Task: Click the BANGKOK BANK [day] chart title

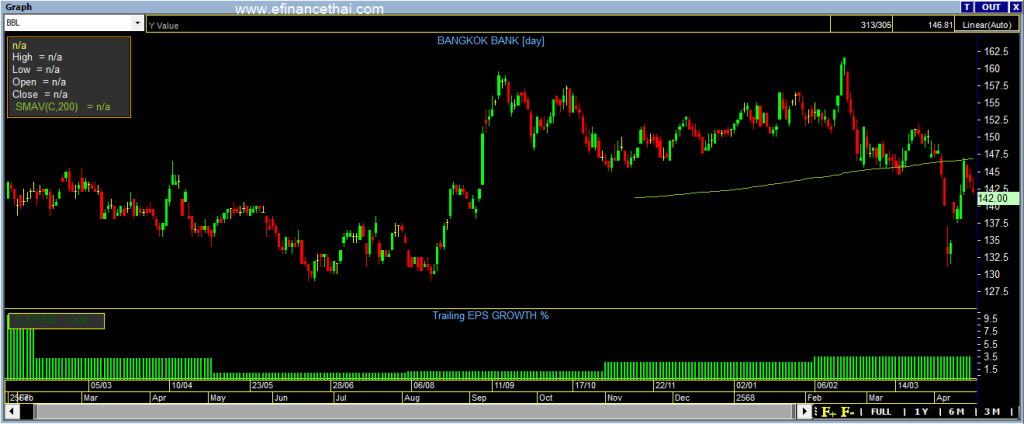Action: (x=489, y=40)
